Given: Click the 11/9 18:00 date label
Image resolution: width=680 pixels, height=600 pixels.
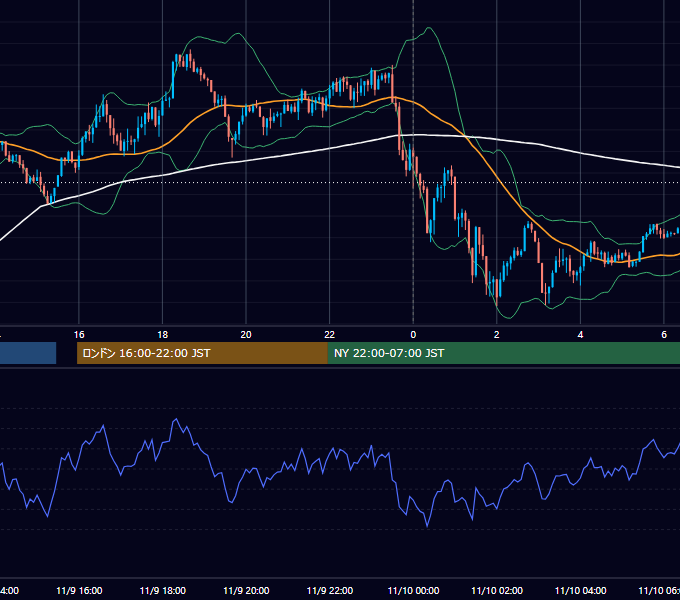Looking at the screenshot, I should pyautogui.click(x=163, y=590).
